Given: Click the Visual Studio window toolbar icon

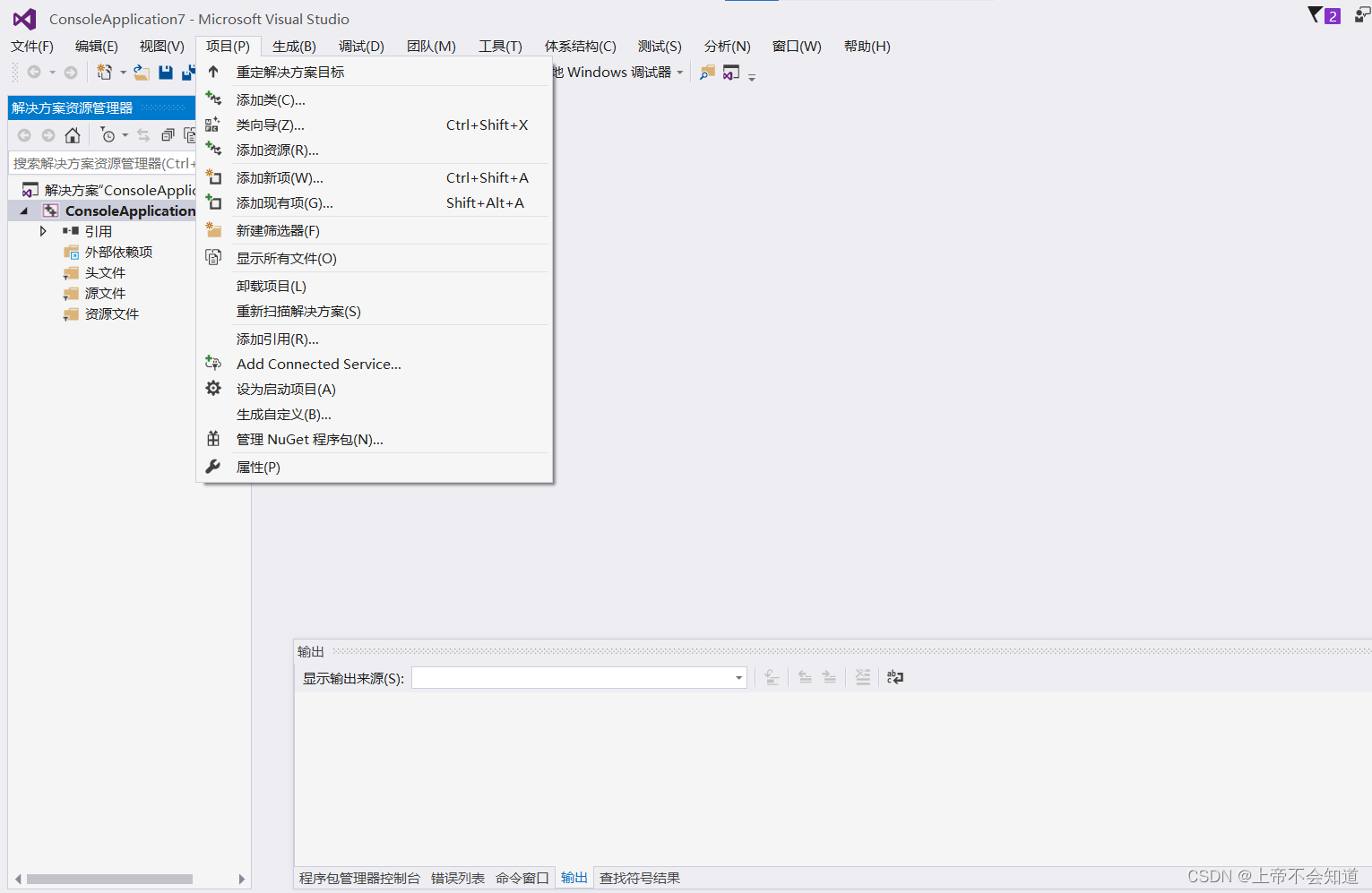Looking at the screenshot, I should (731, 73).
